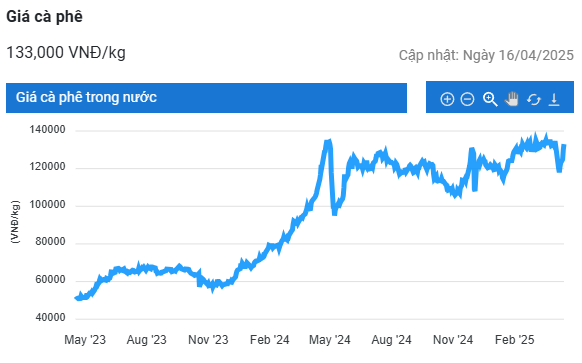
Task: Activate the selection zoom magnifier tool
Action: coord(490,99)
